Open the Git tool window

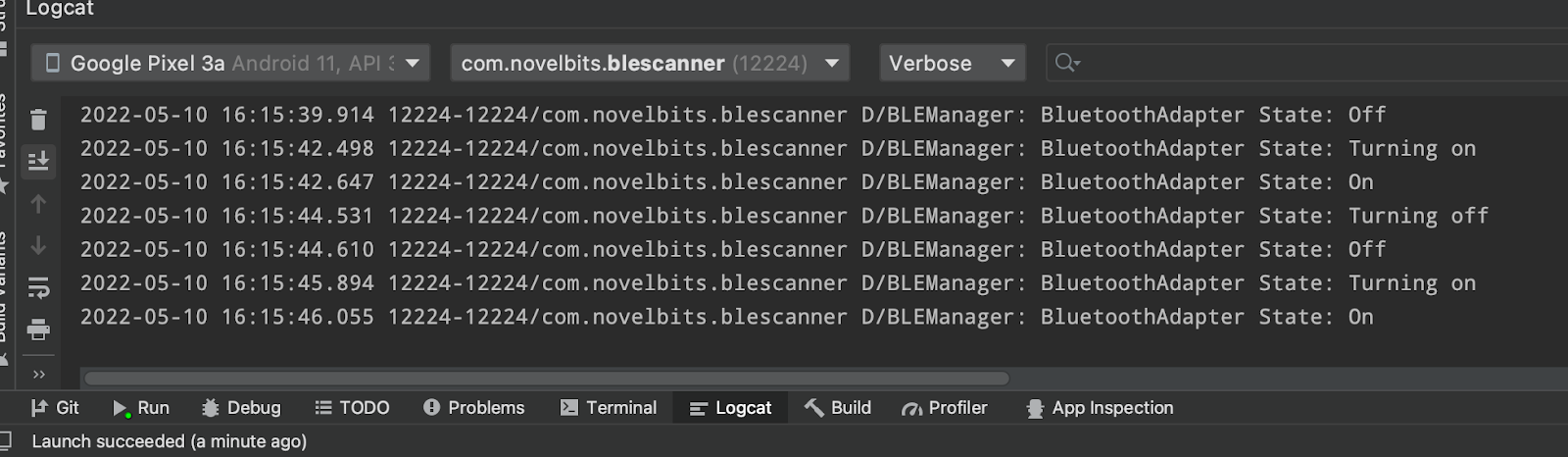55,408
